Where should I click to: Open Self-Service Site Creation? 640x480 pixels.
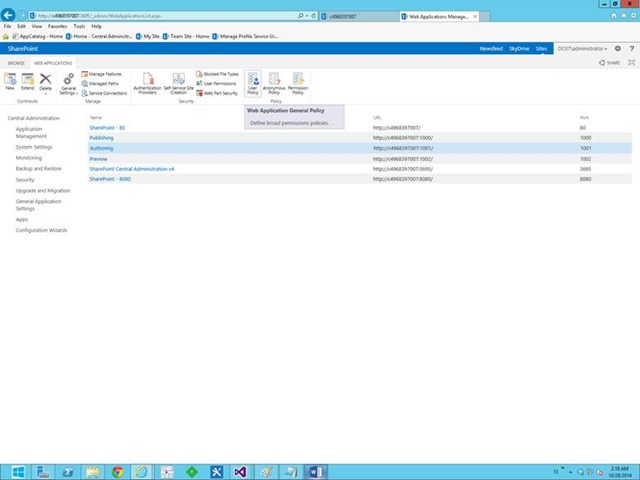178,83
